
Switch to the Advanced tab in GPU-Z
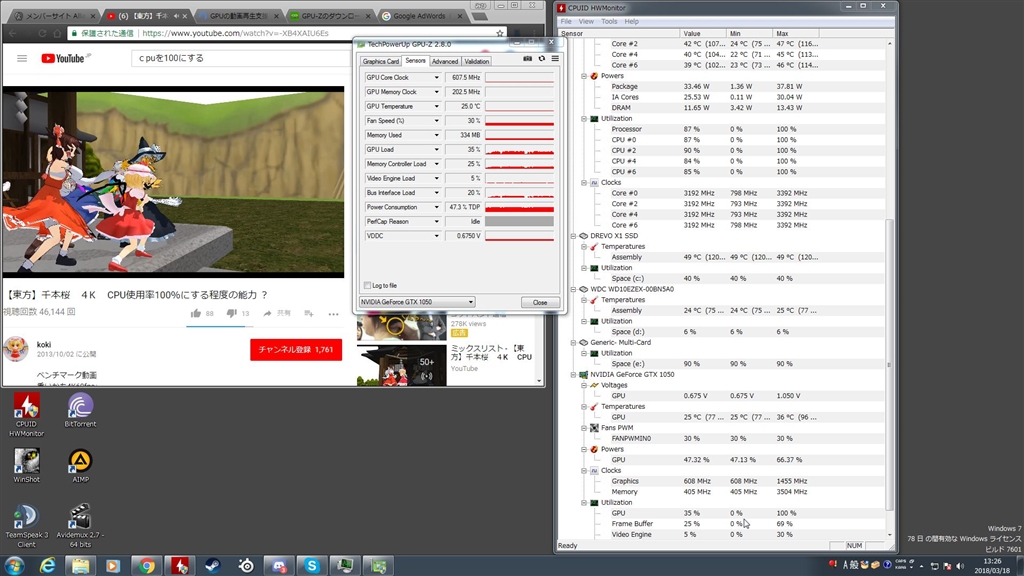click(x=445, y=61)
